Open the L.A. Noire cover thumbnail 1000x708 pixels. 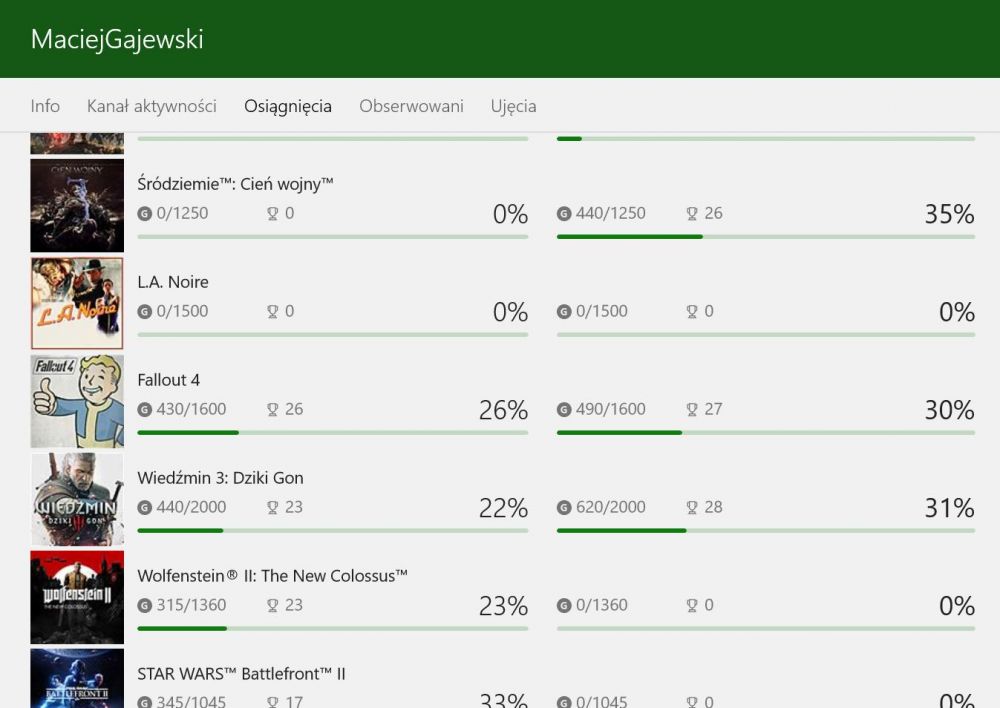(x=77, y=304)
